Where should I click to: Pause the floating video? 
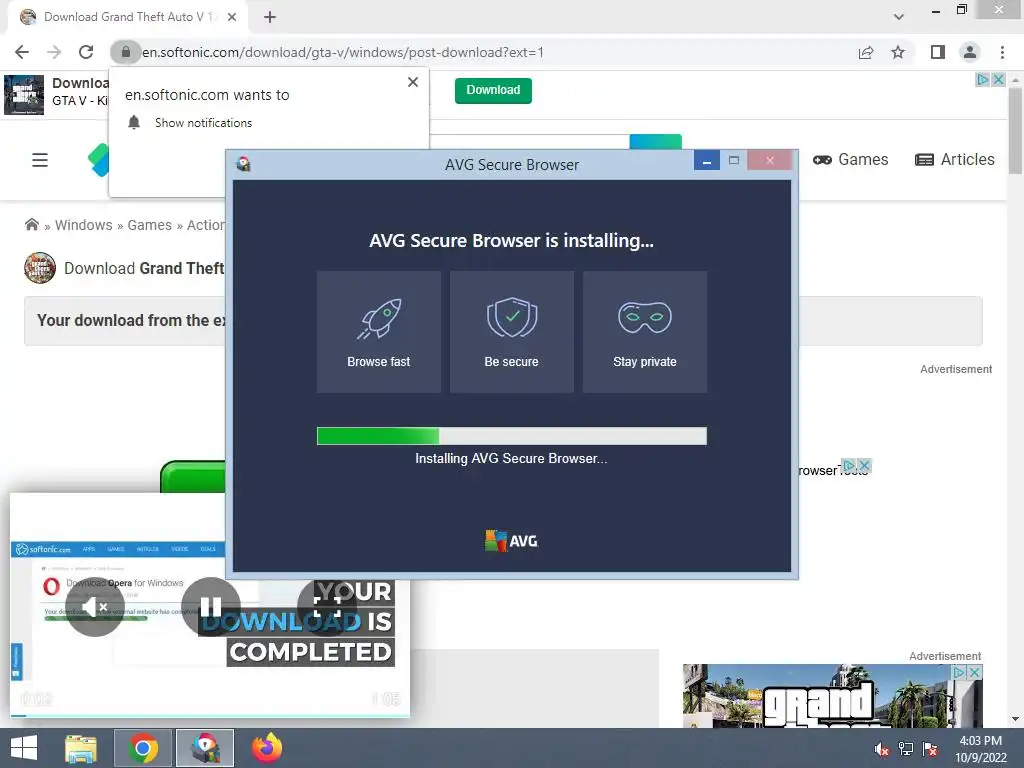coord(210,607)
